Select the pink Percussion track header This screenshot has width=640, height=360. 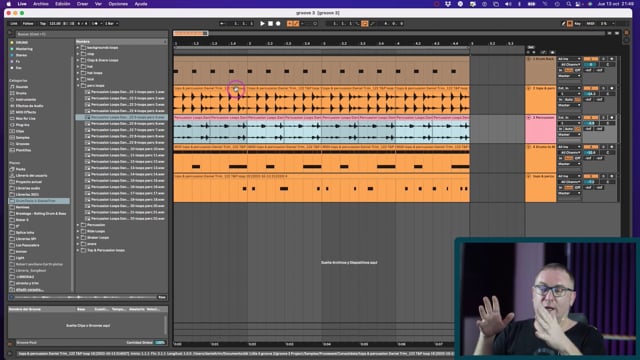(x=540, y=129)
